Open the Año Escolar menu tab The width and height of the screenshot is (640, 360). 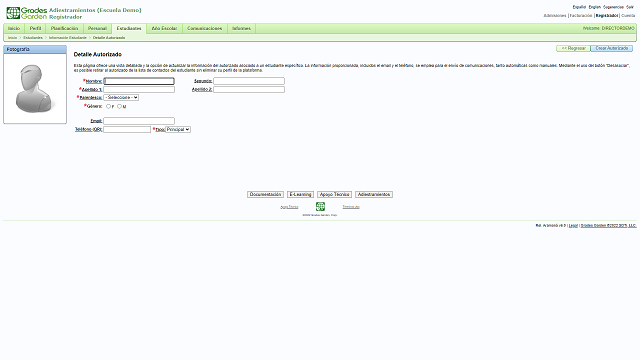(x=164, y=29)
